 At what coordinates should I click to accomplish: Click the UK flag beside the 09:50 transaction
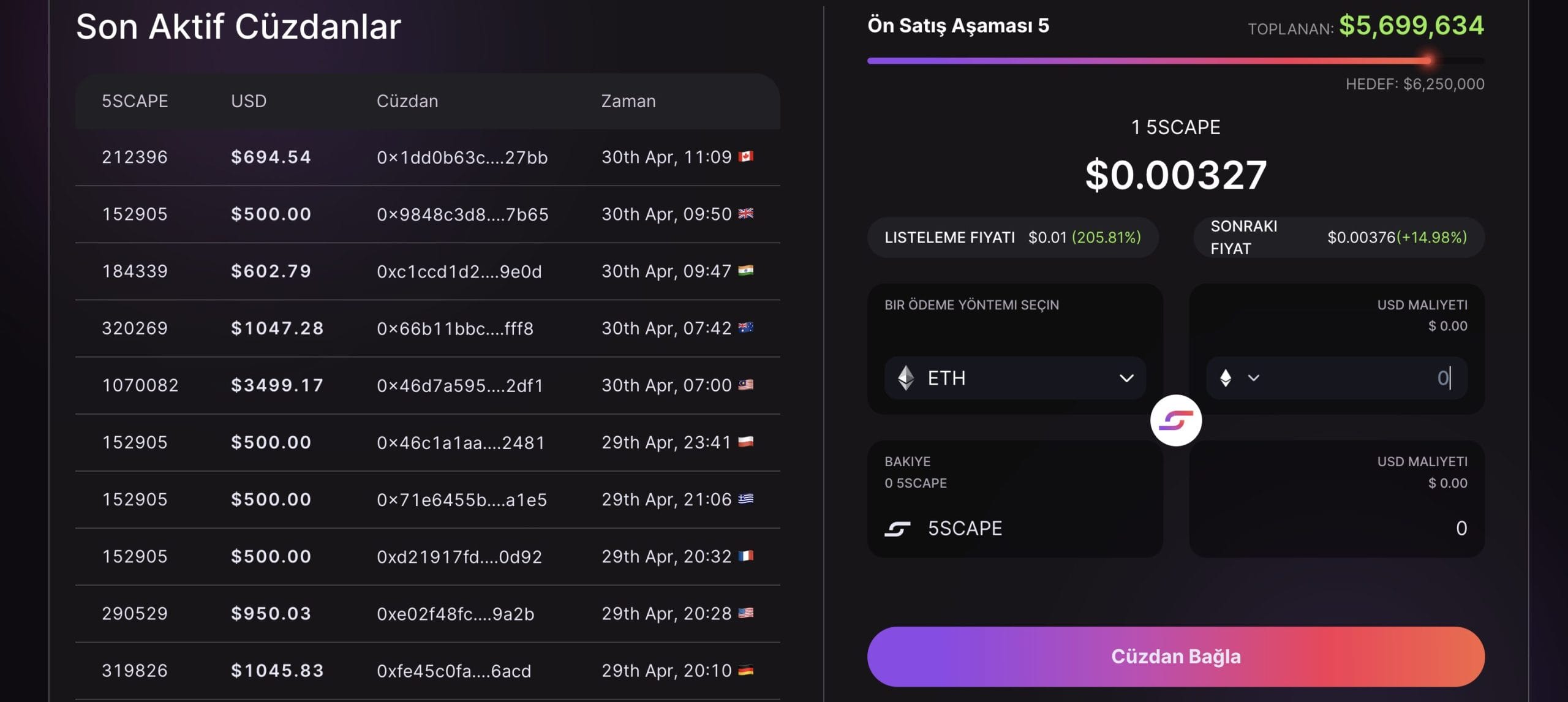pyautogui.click(x=744, y=214)
